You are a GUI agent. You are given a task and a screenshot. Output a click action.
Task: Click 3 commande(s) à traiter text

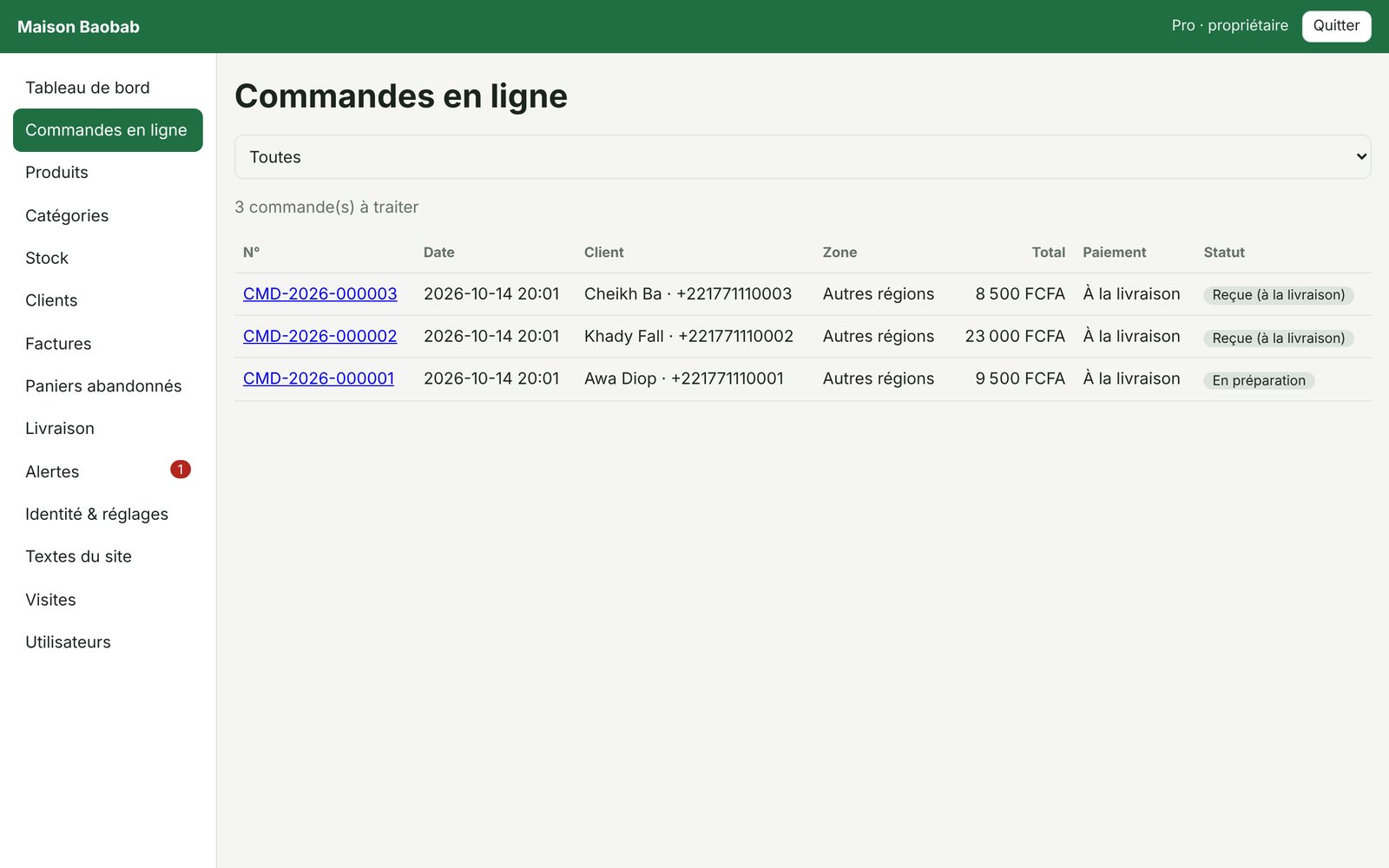(326, 207)
